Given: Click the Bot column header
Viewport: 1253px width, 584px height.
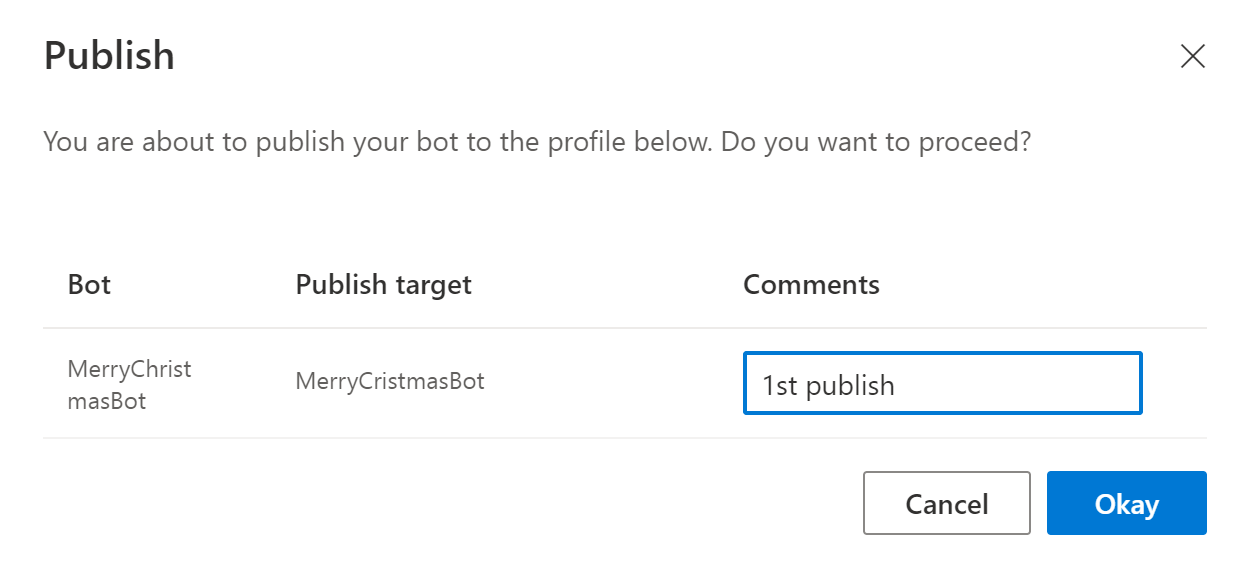Looking at the screenshot, I should [x=89, y=285].
